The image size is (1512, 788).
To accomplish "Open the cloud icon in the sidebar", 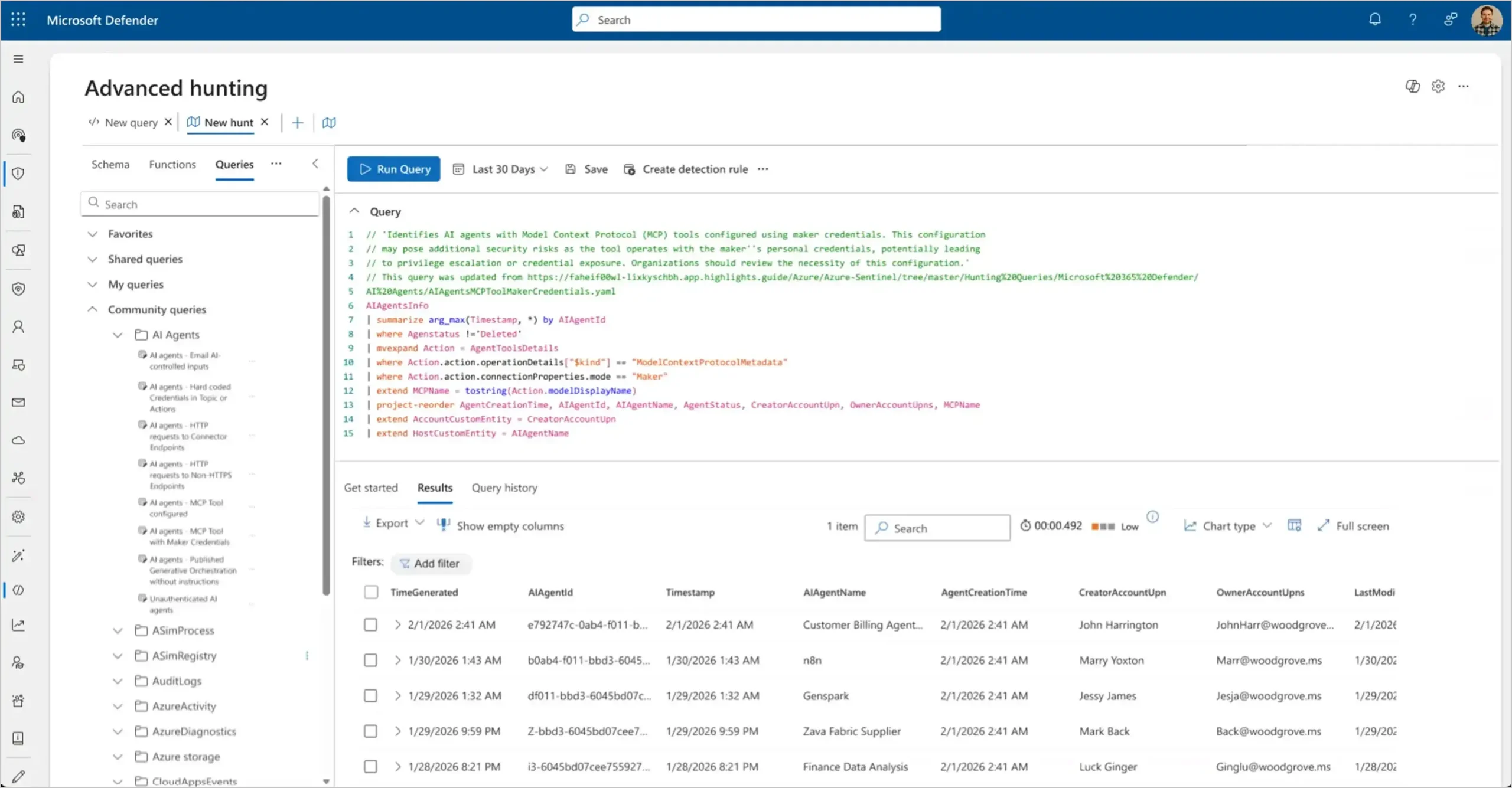I will tap(18, 440).
